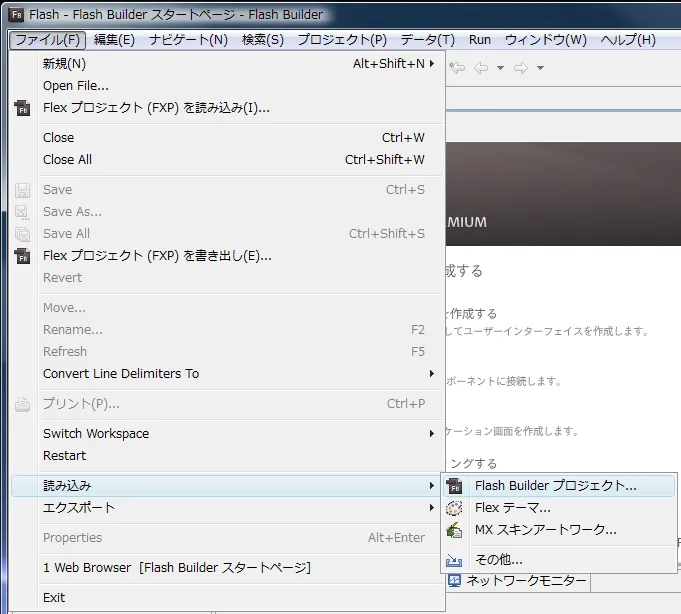This screenshot has width=681, height=614.
Task: Click the last edit location toolbar icon
Action: [x=457, y=68]
